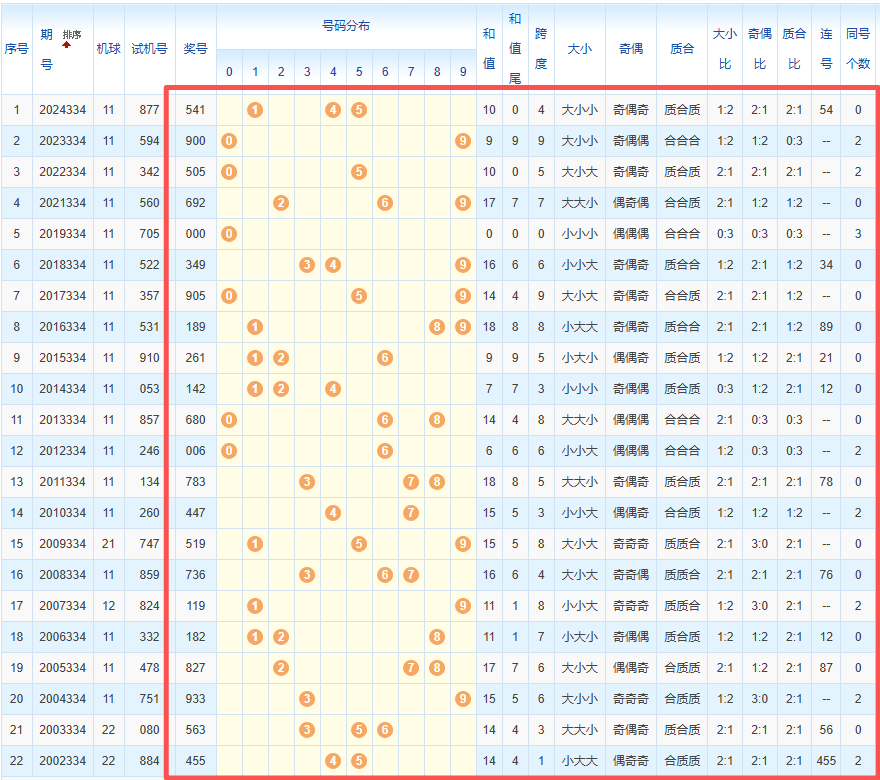Select orange ball 3 in row 2004334
This screenshot has width=880, height=780.
307,699
